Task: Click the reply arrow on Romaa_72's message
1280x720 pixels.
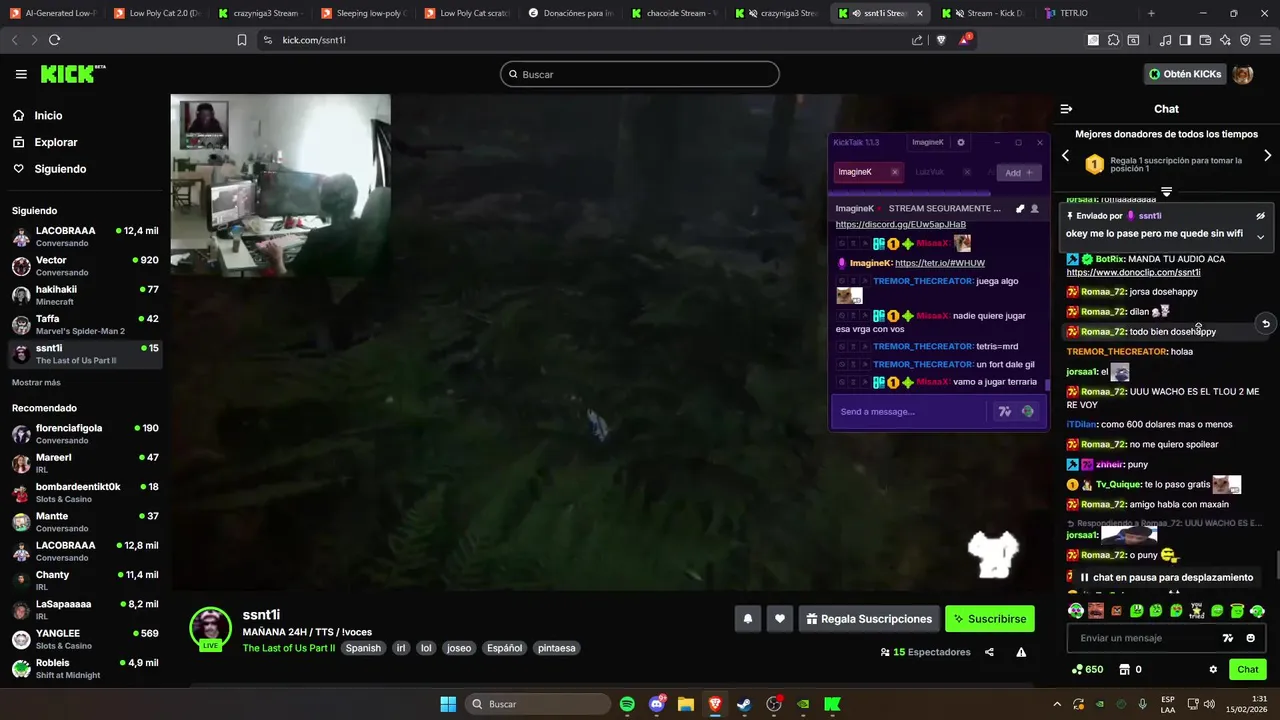Action: (x=1266, y=323)
